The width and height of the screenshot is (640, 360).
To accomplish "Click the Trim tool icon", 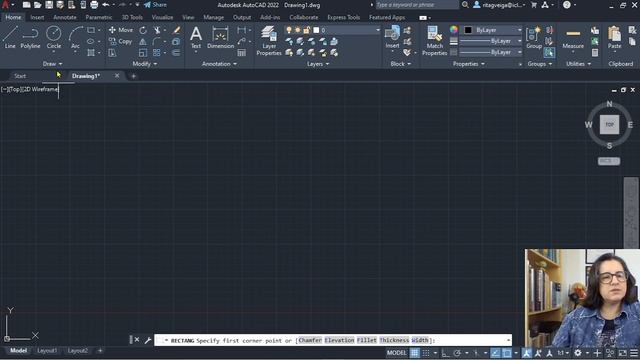I will [157, 30].
